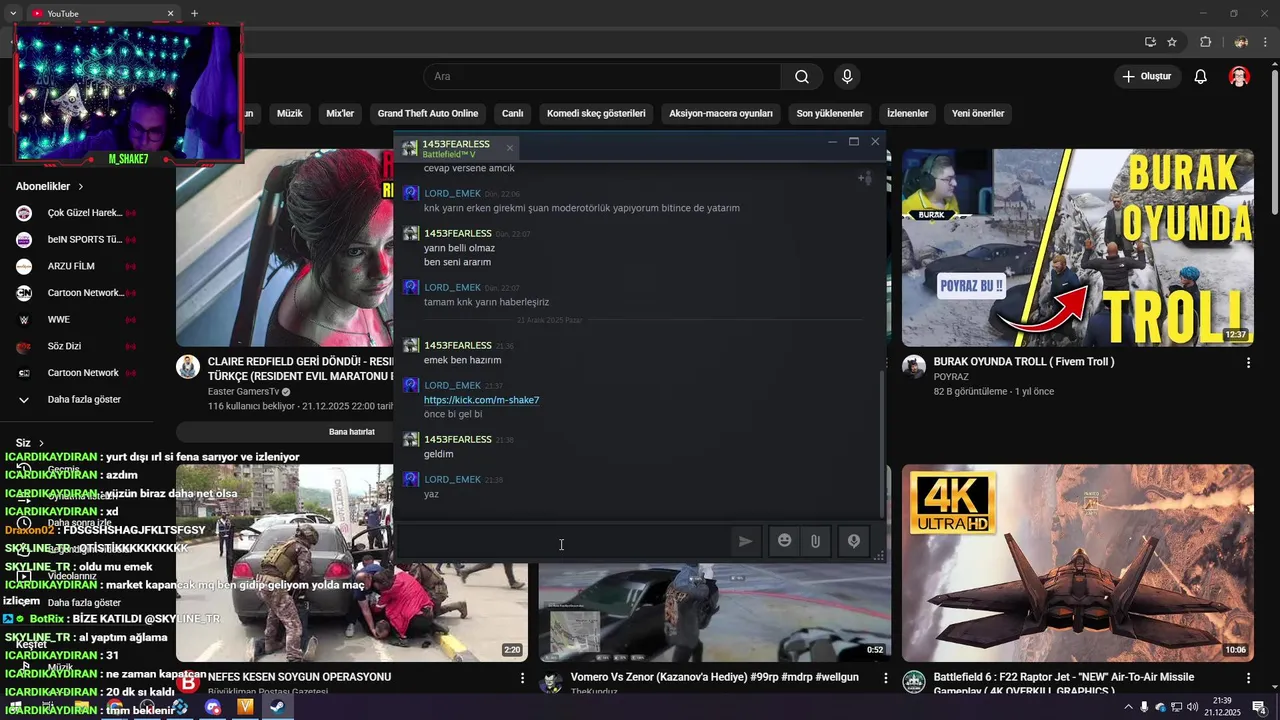
Task: Open the soygun operasyonu video thumbnail
Action: (352, 562)
